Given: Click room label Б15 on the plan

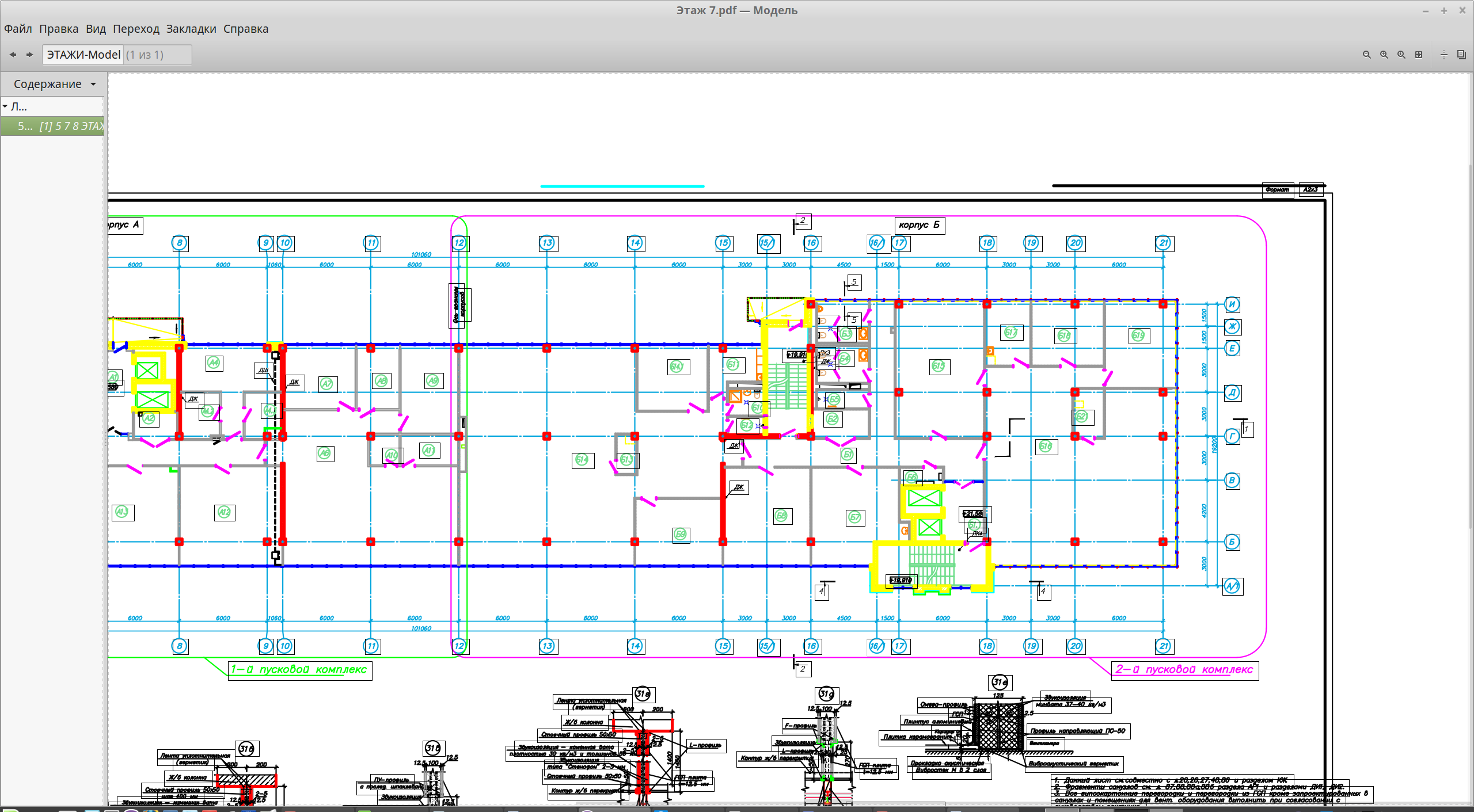Looking at the screenshot, I should tap(939, 366).
